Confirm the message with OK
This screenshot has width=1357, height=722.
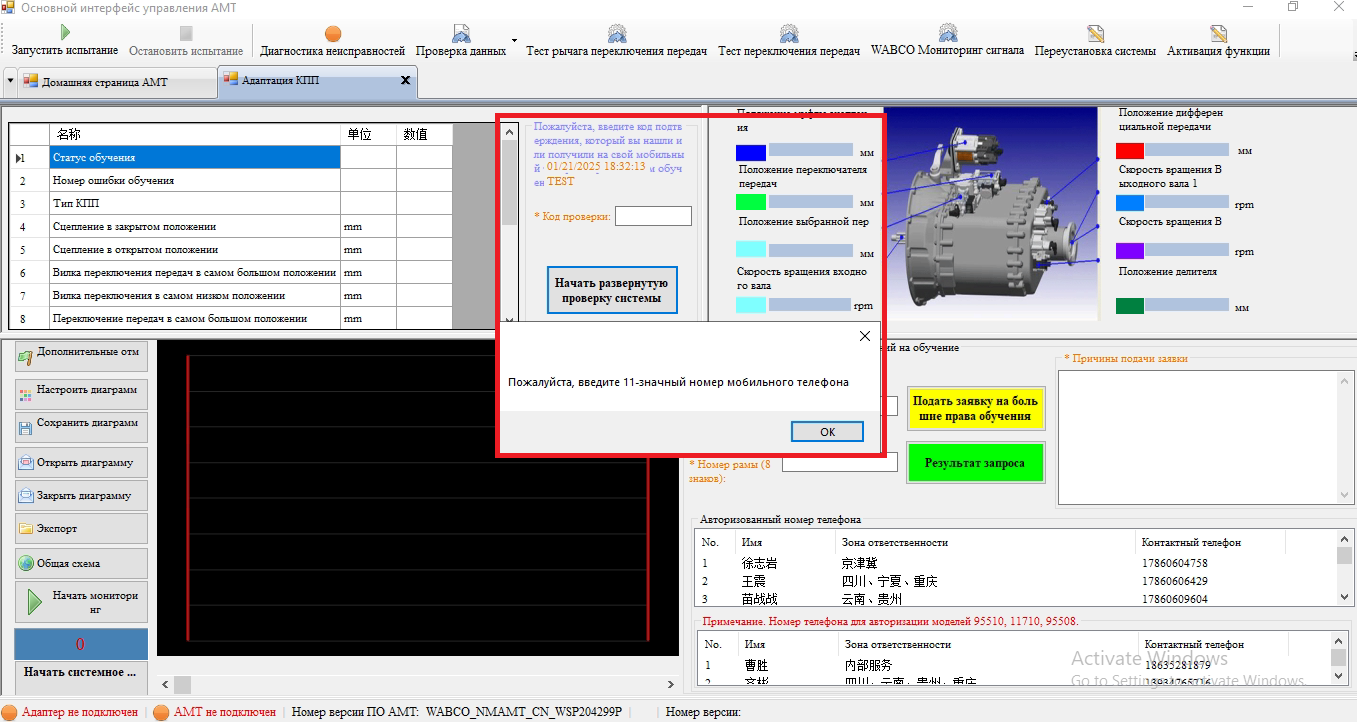pos(827,432)
